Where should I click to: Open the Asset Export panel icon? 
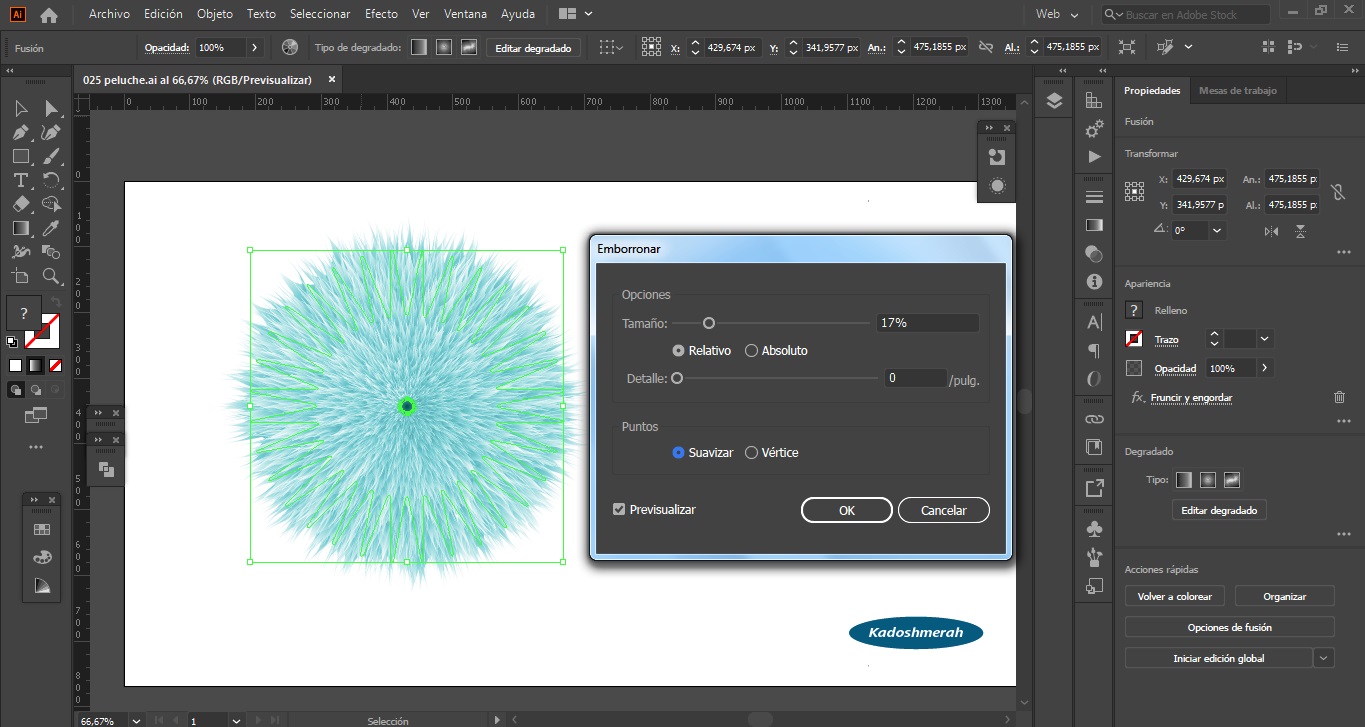coord(1094,488)
